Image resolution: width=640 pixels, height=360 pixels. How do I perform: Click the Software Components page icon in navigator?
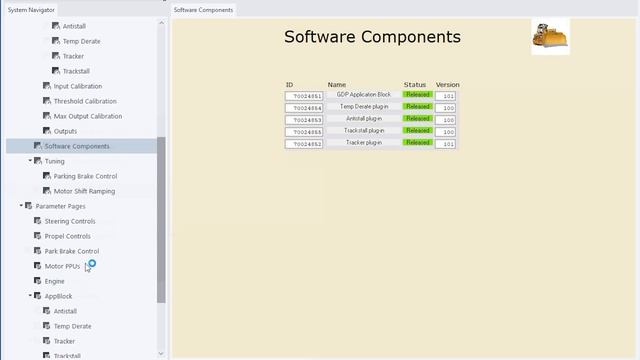38,146
